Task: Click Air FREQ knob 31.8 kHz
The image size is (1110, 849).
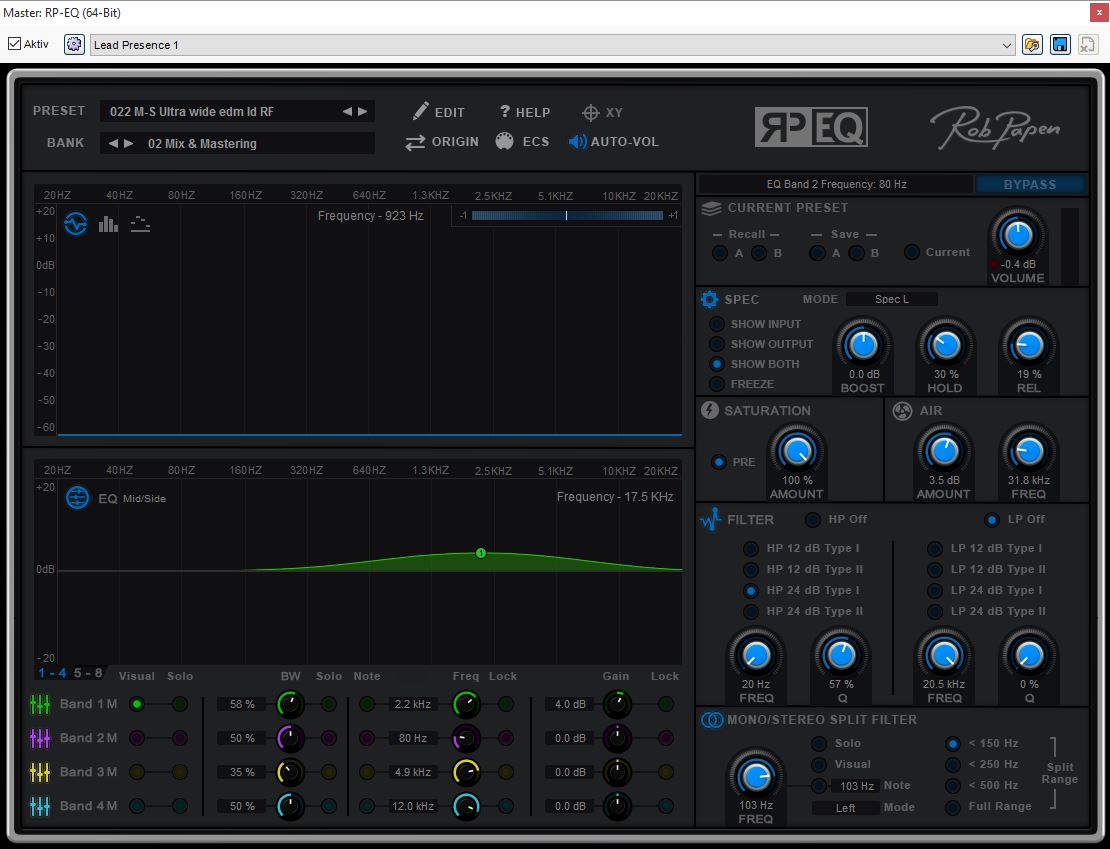Action: 1029,451
